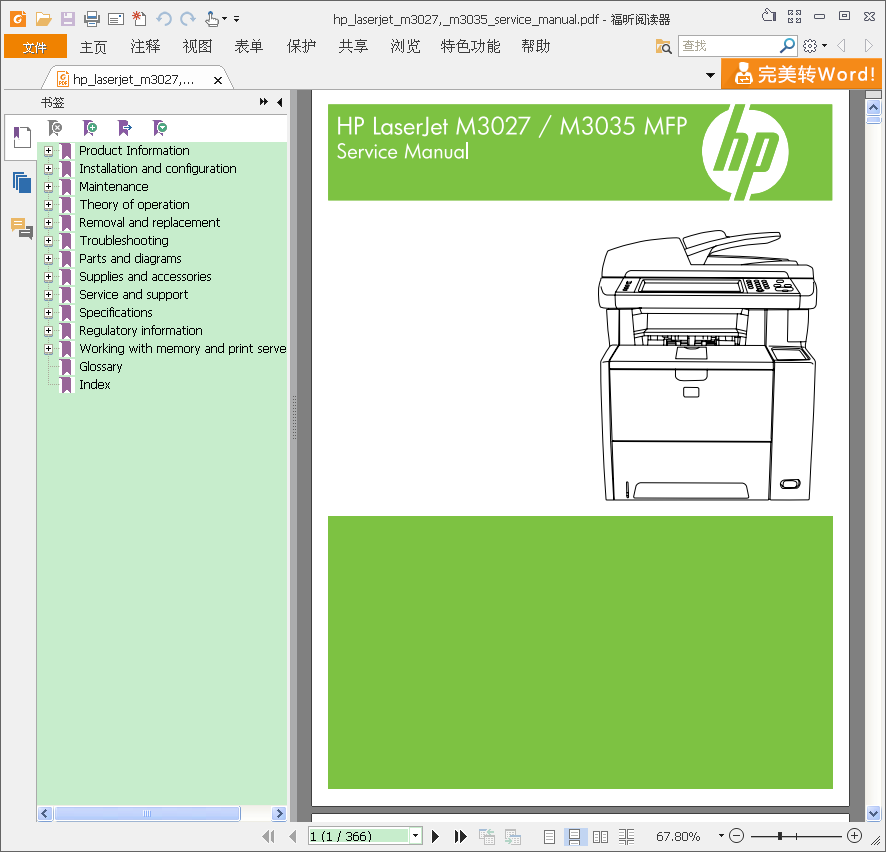
Task: Open the 保护 ribbon tab
Action: pos(301,46)
